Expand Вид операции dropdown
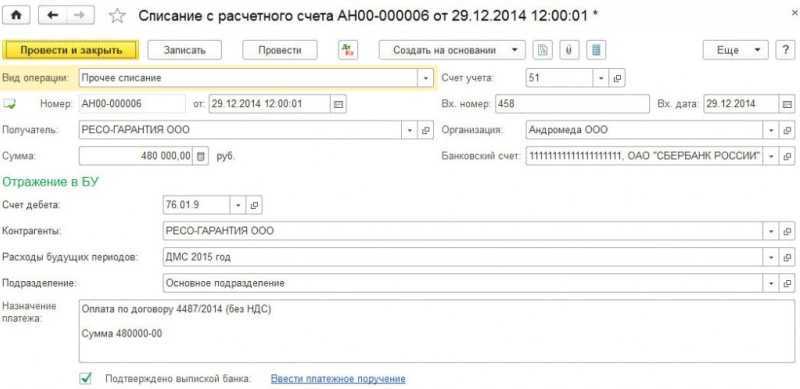 point(426,78)
